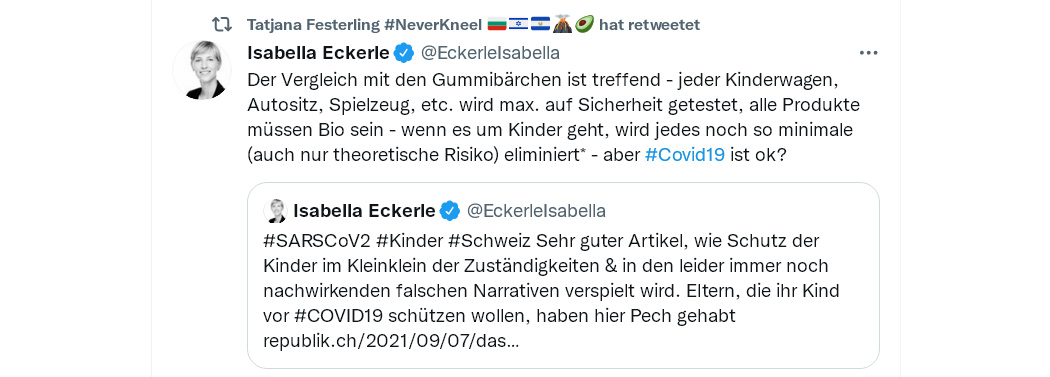Open the #Covid19 hashtag link
This screenshot has height=377, width=1050.
(684, 155)
